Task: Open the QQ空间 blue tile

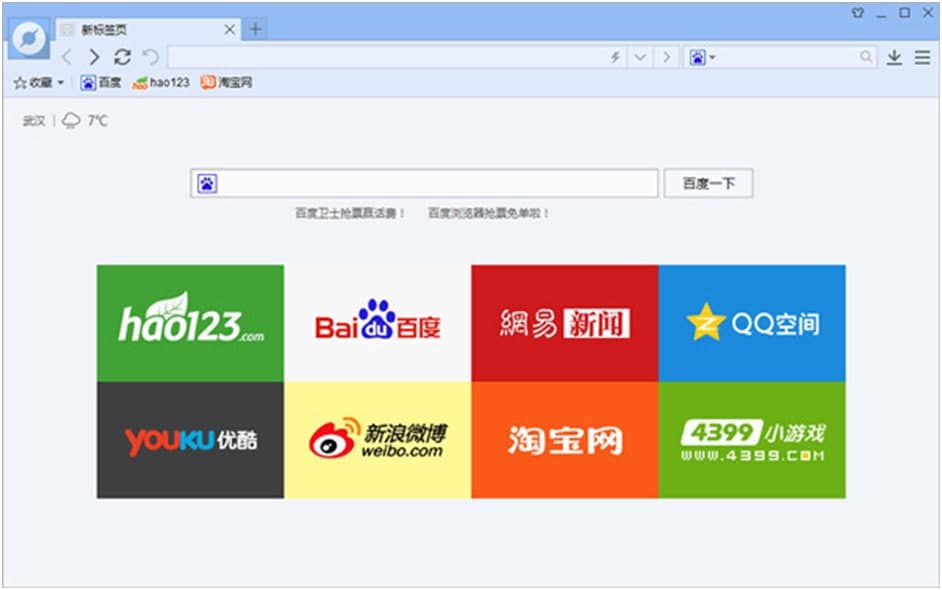Action: (x=752, y=323)
